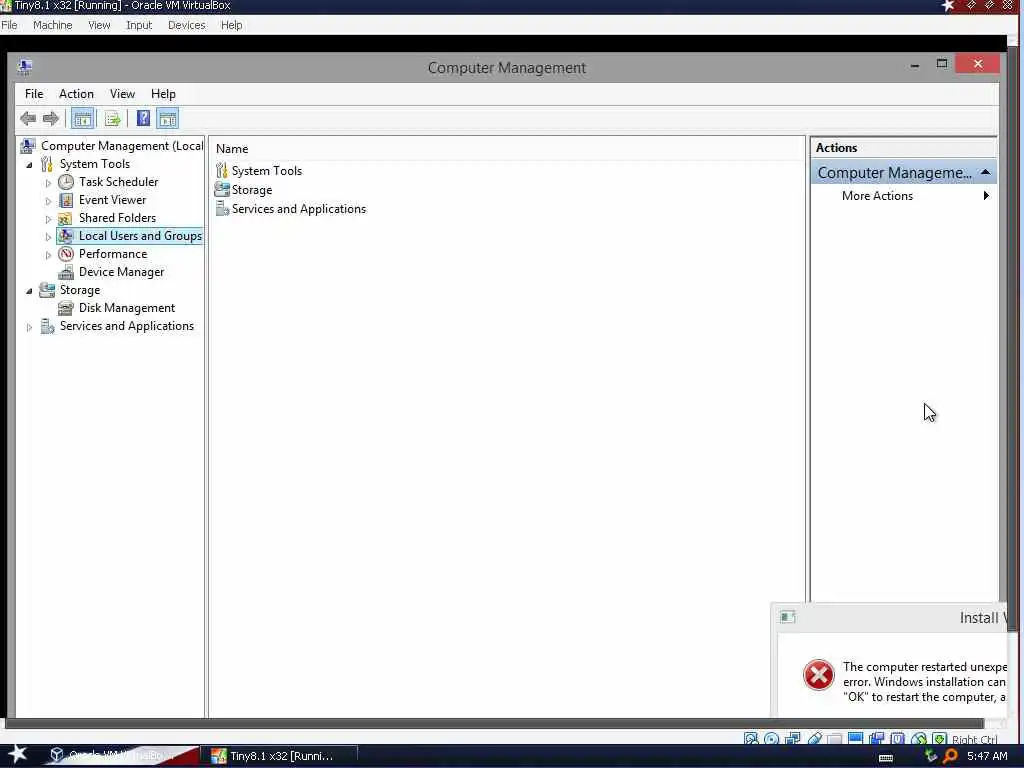Click the orange magnifier tray icon
This screenshot has height=768, width=1024.
tap(951, 756)
